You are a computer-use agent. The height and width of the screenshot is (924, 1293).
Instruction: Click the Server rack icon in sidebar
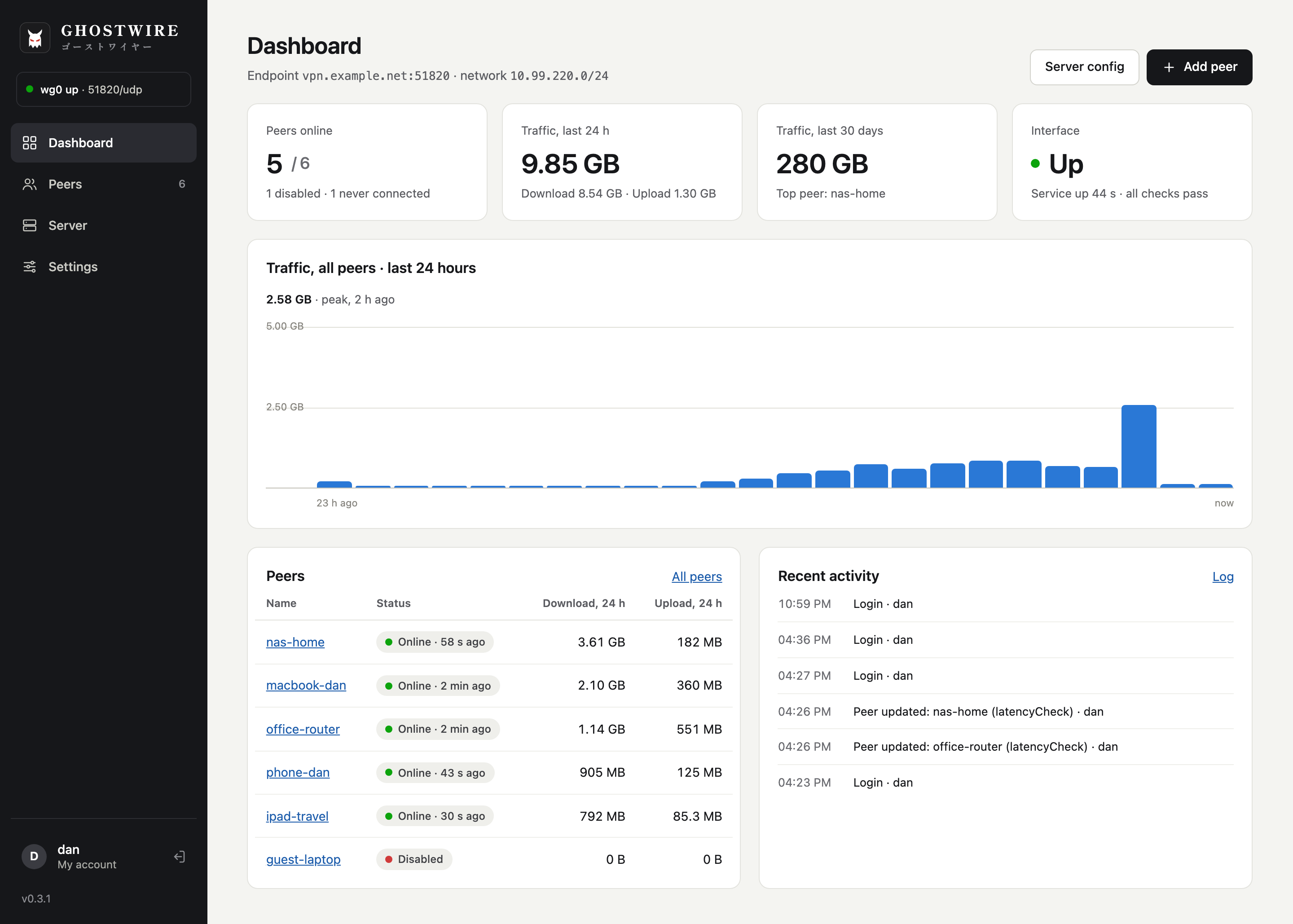point(30,225)
